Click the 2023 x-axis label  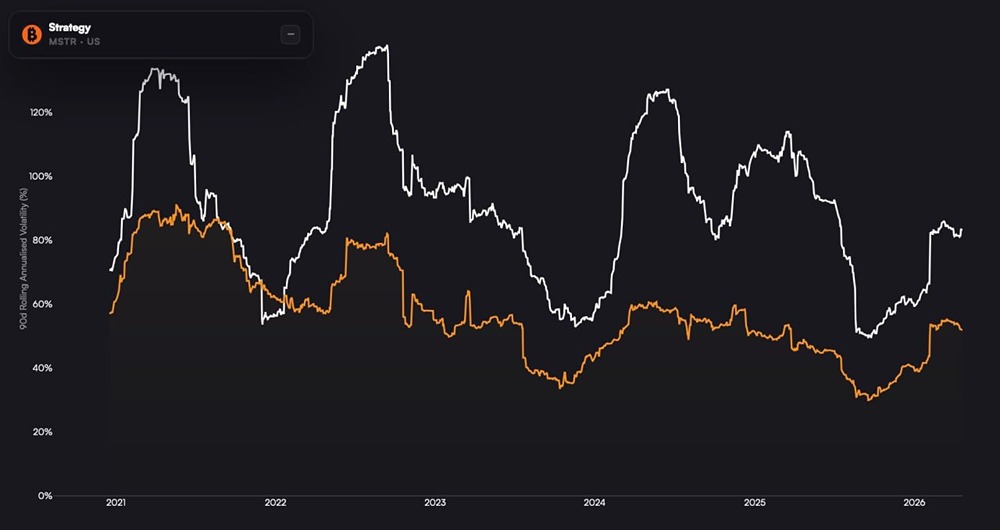coord(435,503)
